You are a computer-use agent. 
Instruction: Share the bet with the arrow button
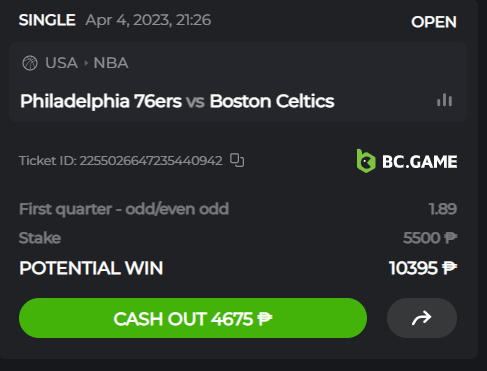point(422,318)
